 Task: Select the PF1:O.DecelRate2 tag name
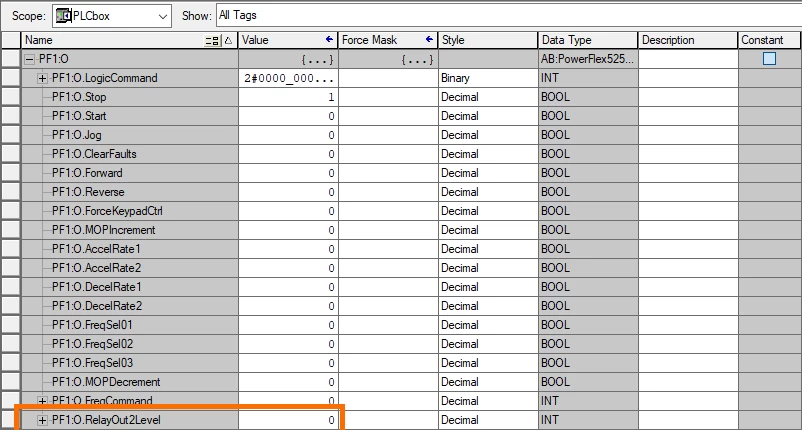(x=97, y=306)
